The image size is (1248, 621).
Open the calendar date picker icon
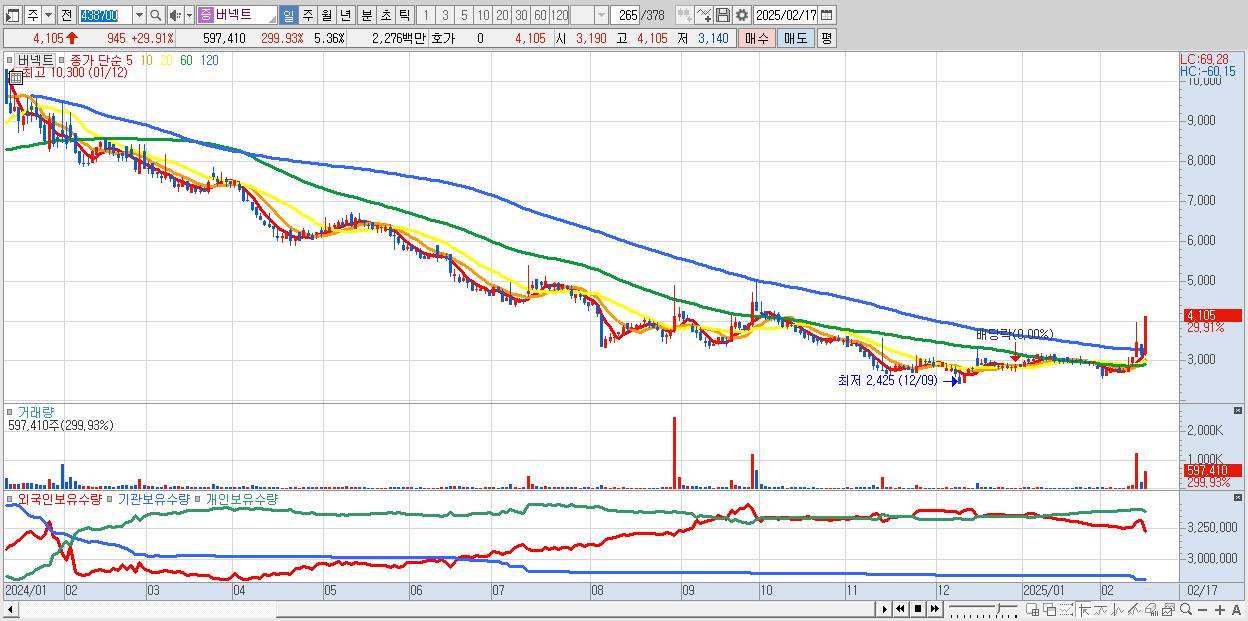point(827,15)
